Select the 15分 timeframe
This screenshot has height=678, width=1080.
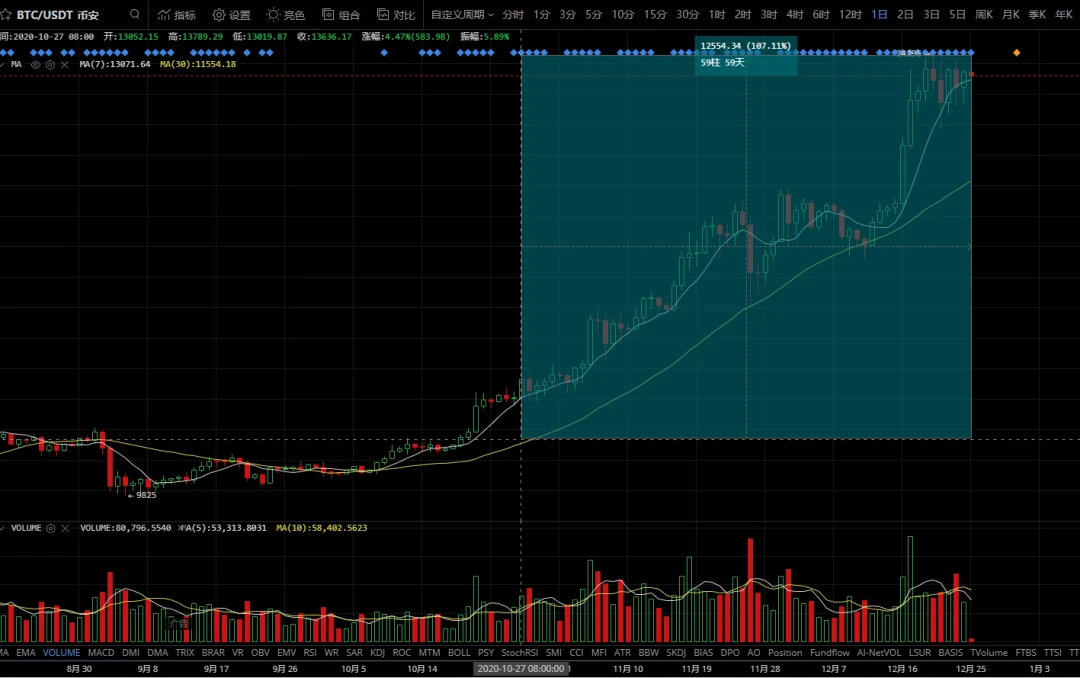(x=655, y=14)
